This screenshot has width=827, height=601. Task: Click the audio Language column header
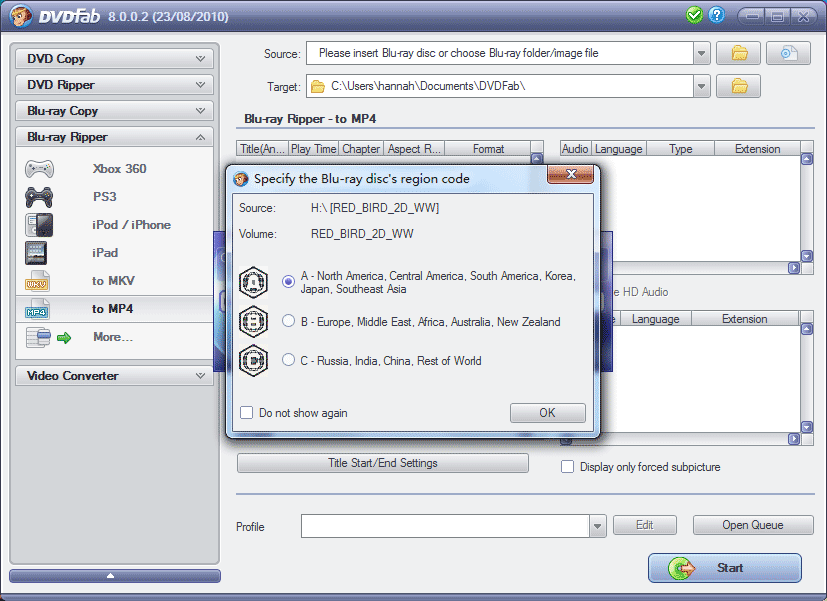[x=619, y=149]
